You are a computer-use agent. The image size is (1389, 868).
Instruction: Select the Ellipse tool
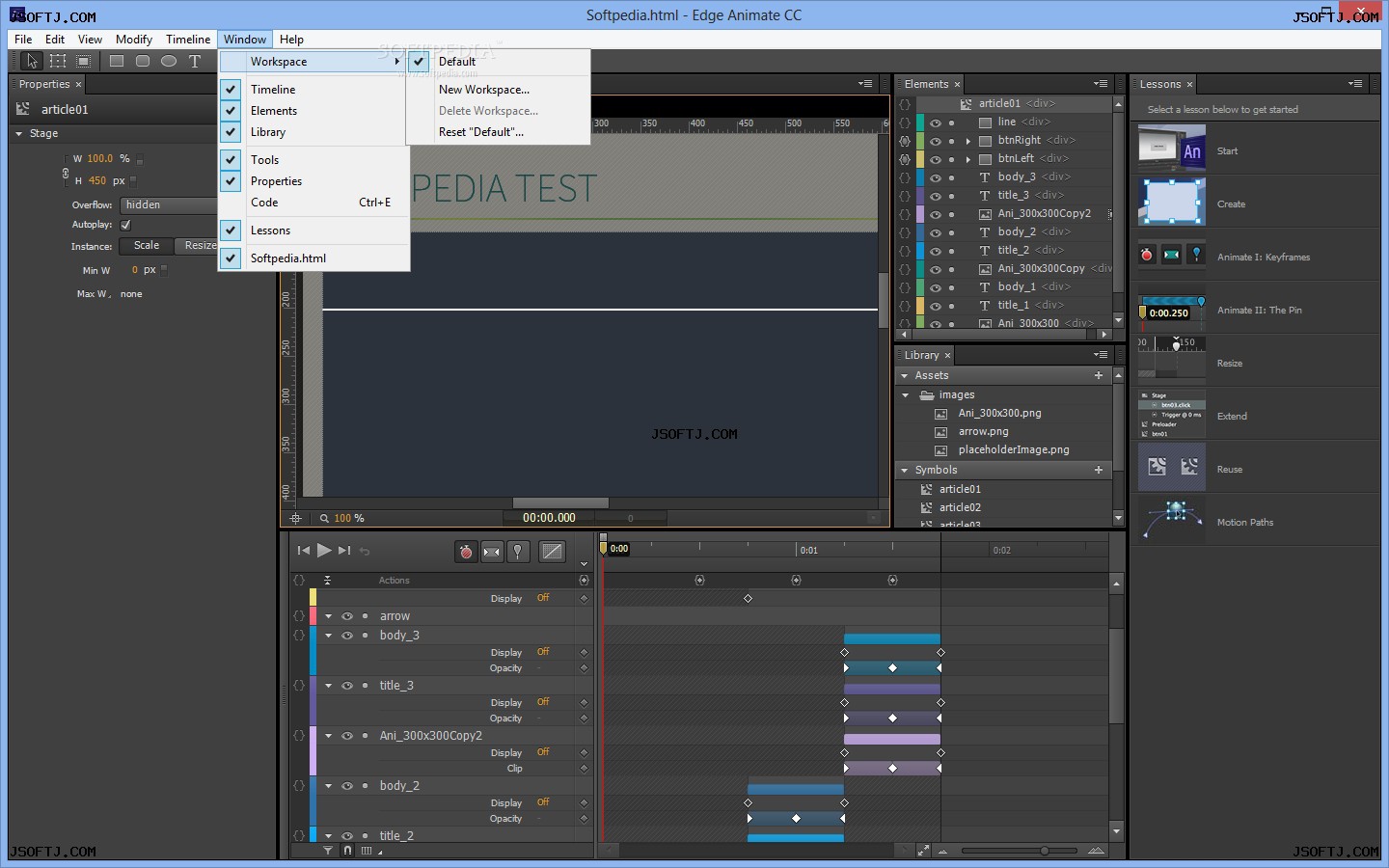(169, 61)
